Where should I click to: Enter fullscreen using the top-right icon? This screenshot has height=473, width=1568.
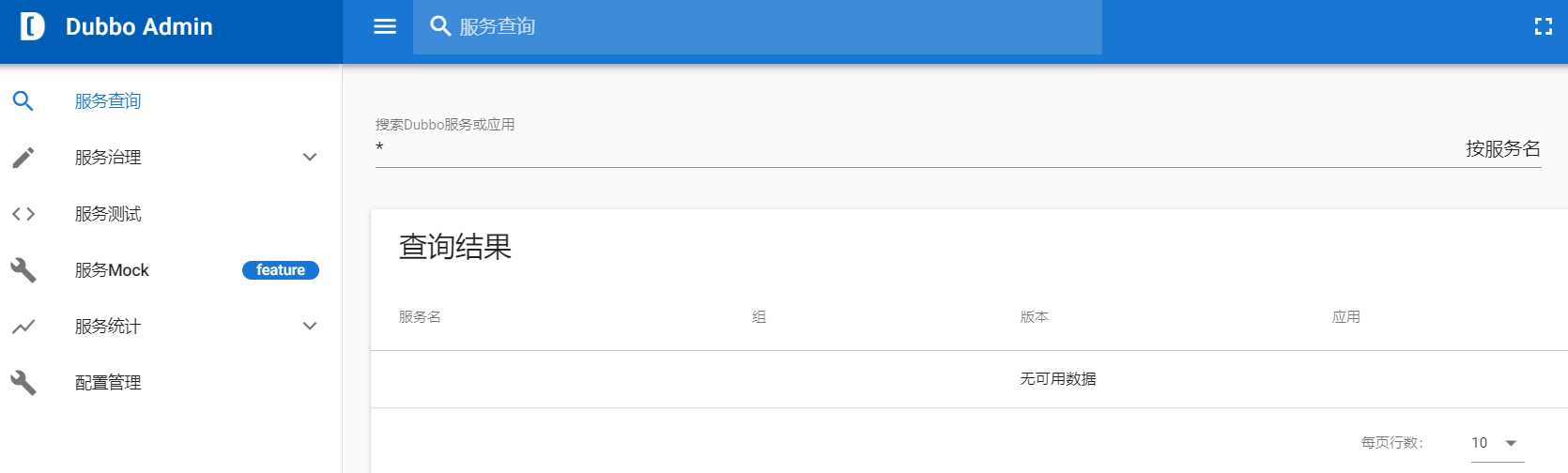[x=1544, y=26]
